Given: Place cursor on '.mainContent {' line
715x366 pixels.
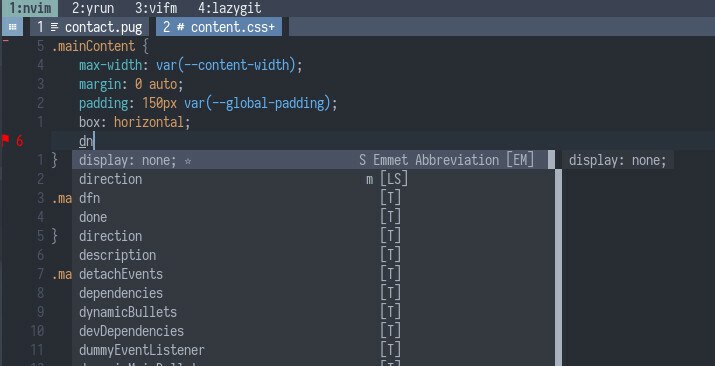Looking at the screenshot, I should [100, 46].
